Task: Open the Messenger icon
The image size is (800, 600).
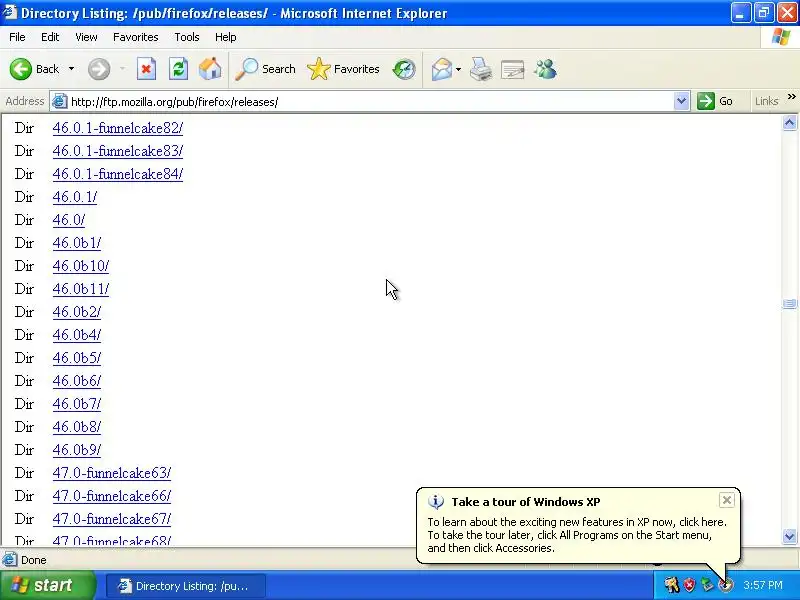Action: 545,69
